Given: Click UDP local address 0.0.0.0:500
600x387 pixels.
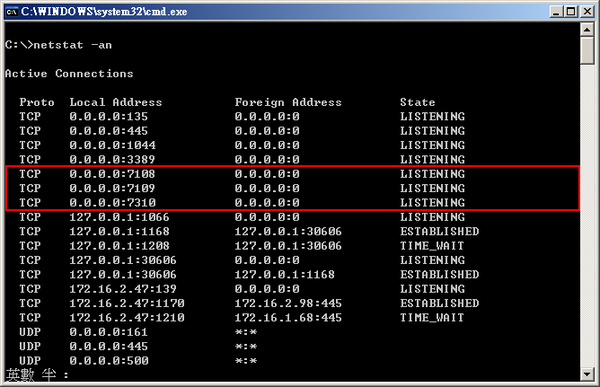Looking at the screenshot, I should (x=109, y=361).
